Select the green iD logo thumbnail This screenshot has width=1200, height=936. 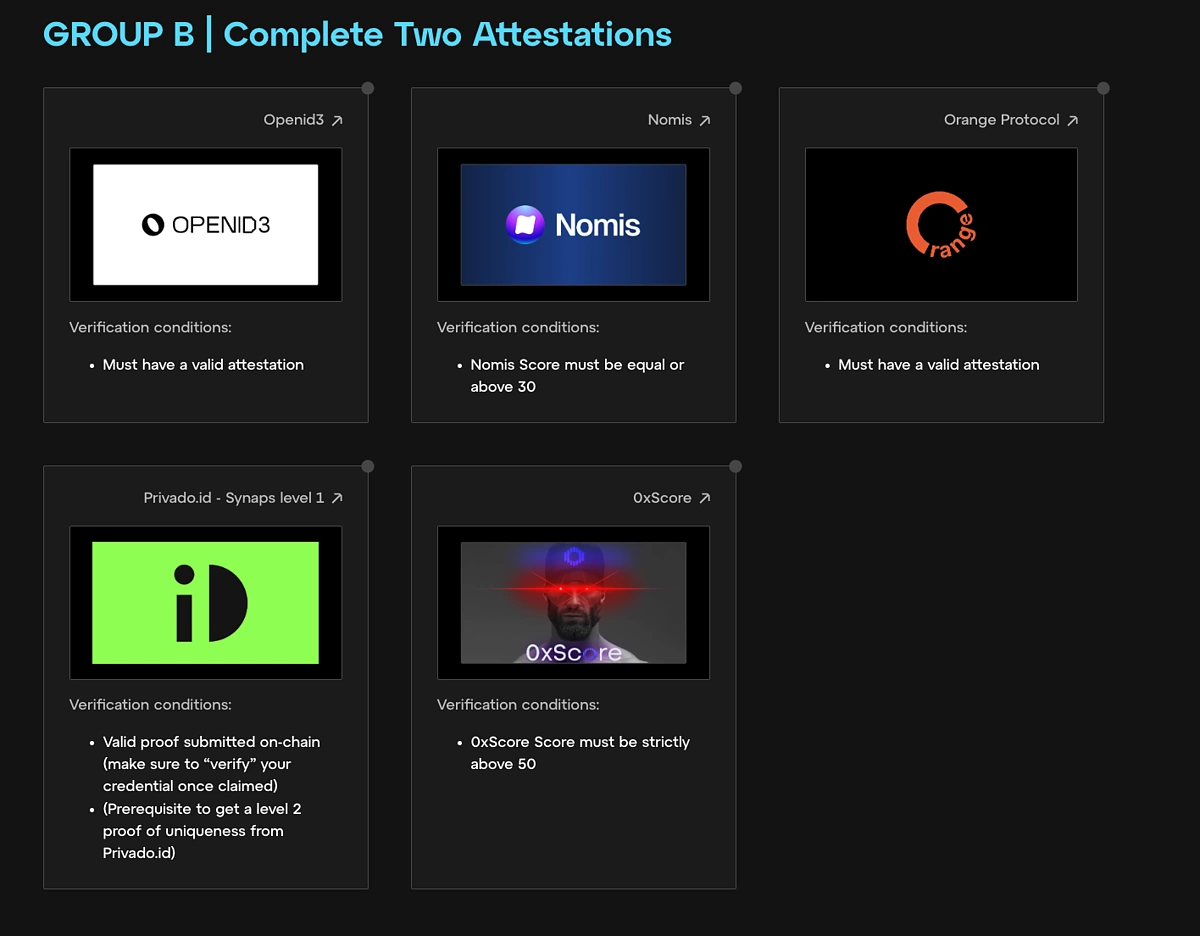tap(206, 603)
